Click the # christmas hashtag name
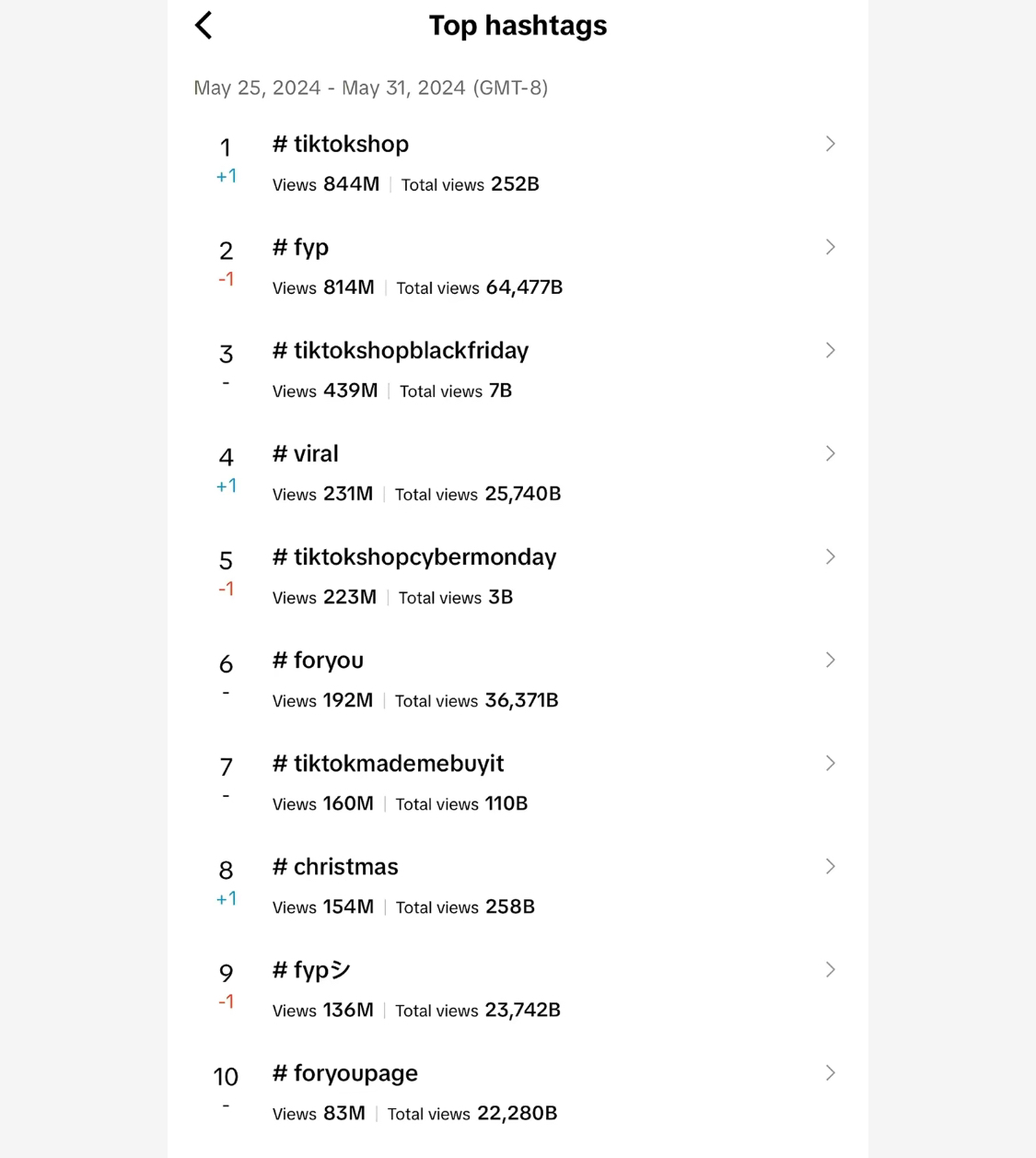Image resolution: width=1036 pixels, height=1158 pixels. tap(335, 867)
